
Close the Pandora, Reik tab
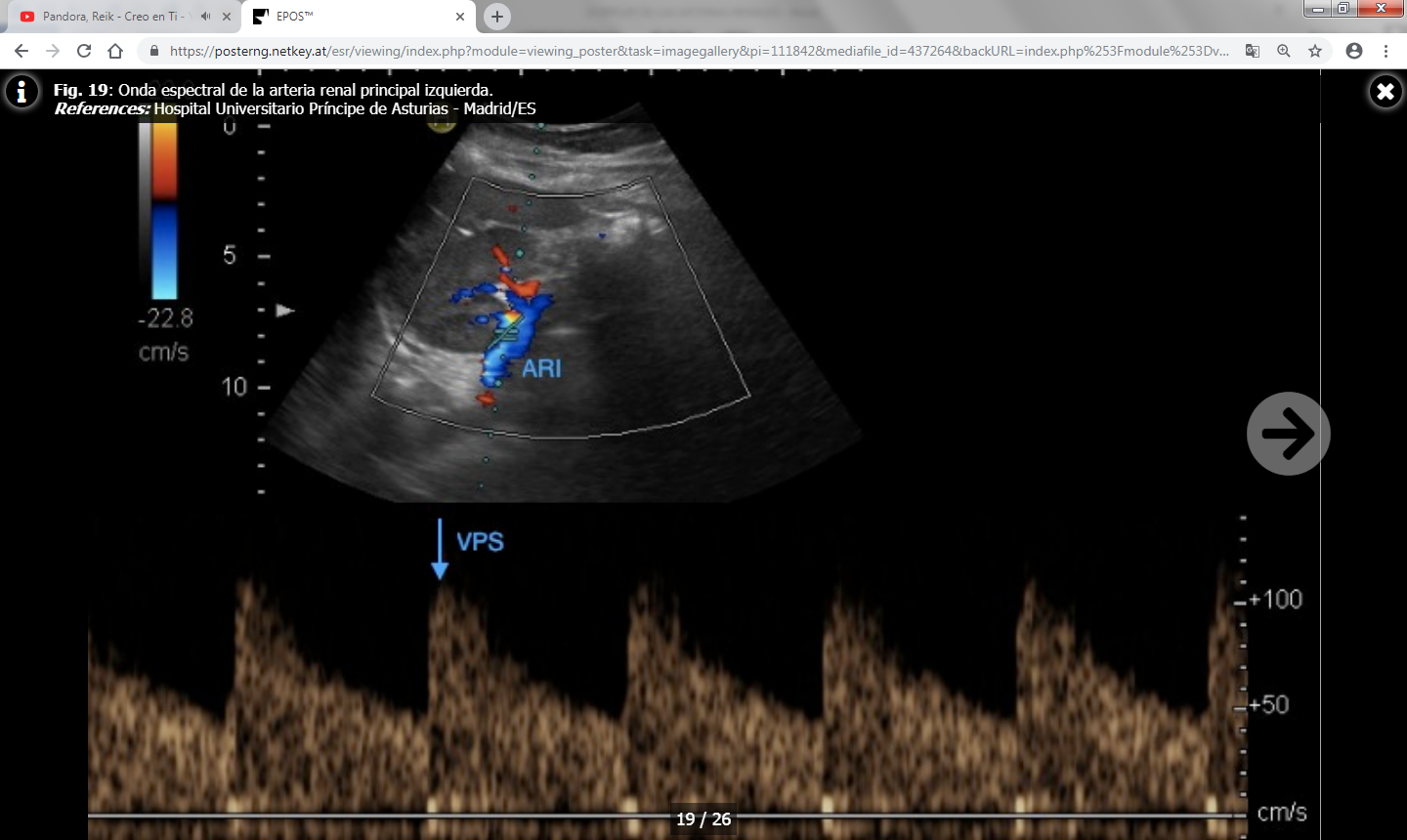227,17
